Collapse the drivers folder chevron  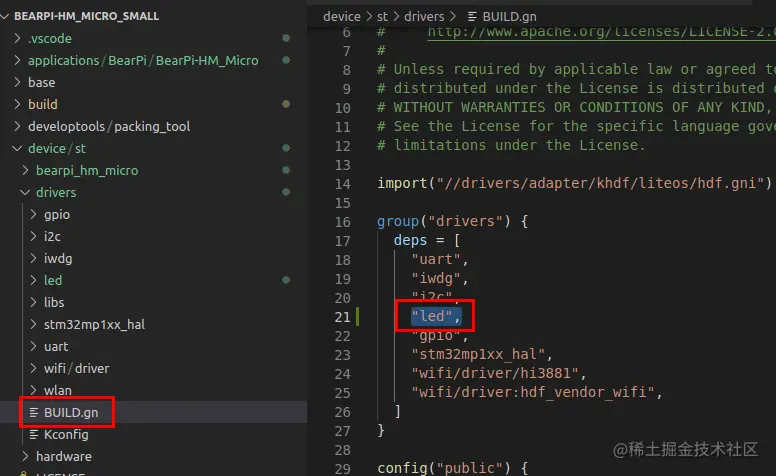point(26,192)
